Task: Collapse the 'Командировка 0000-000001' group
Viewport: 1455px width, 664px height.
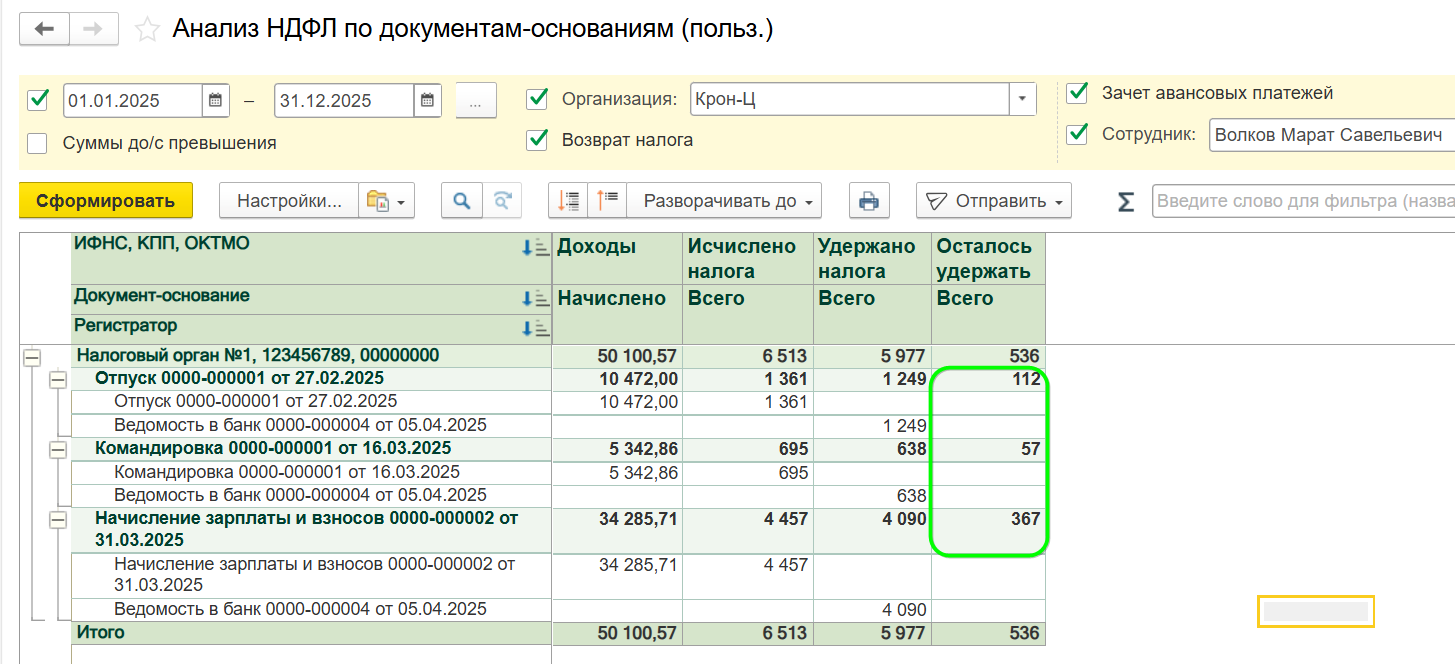Action: tap(58, 449)
